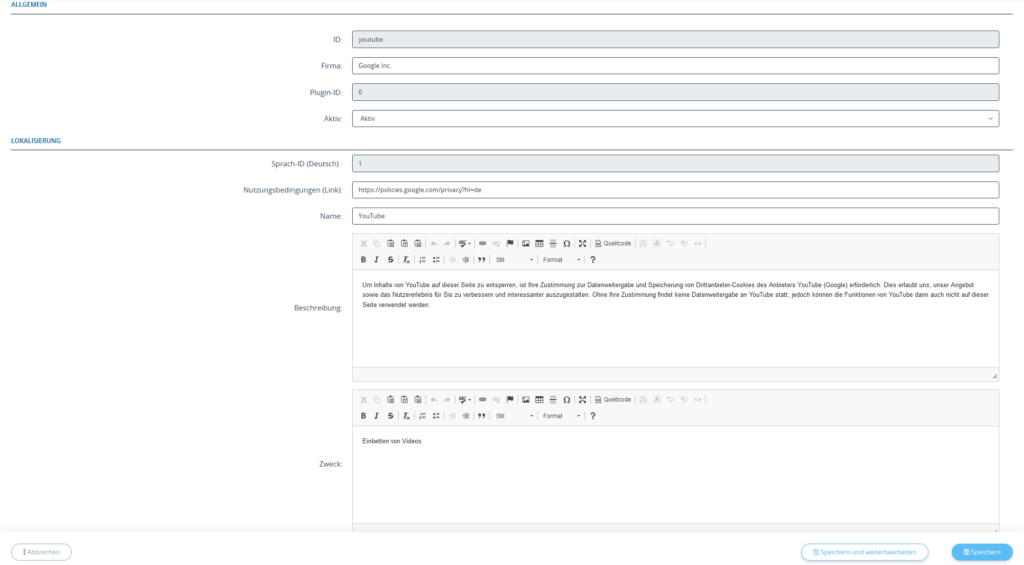
Task: Insert image in the Beschreibung editor
Action: pos(526,244)
